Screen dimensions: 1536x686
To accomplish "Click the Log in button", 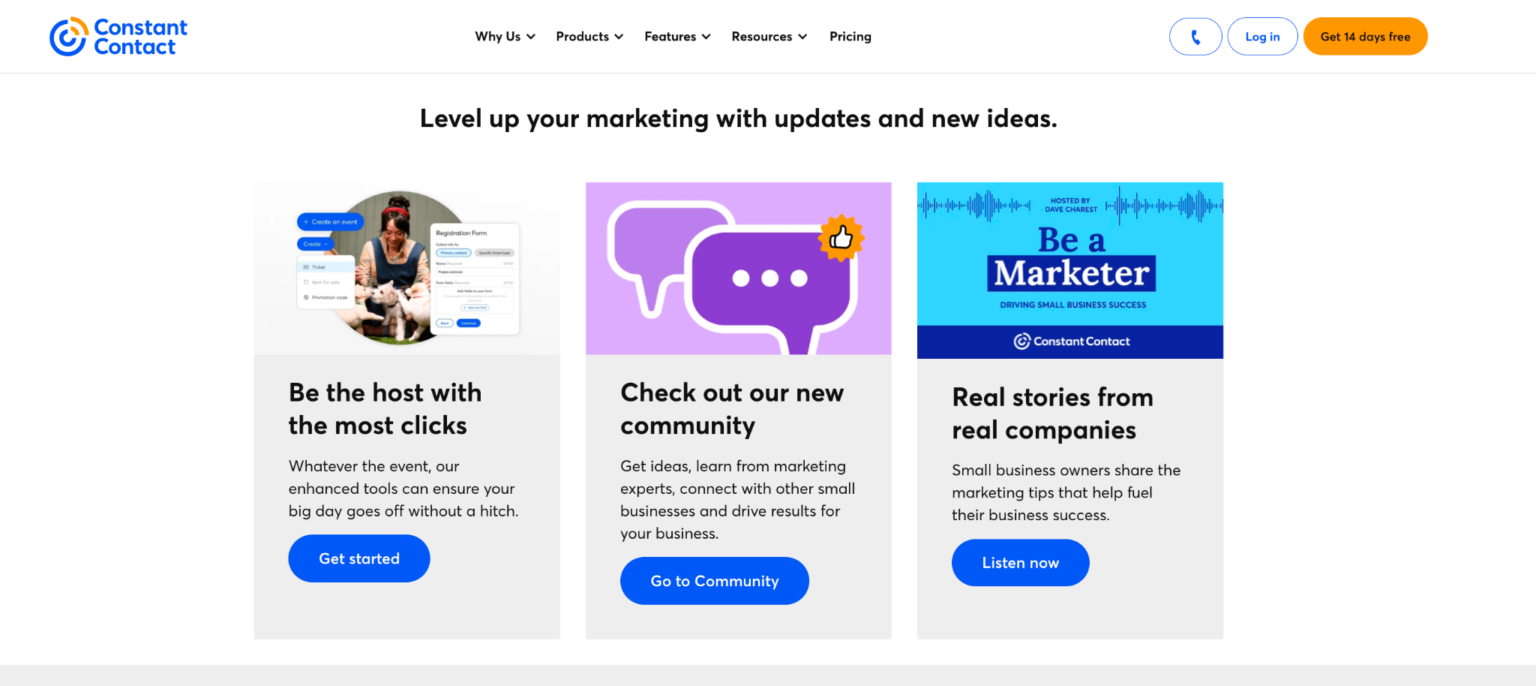I will 1262,36.
